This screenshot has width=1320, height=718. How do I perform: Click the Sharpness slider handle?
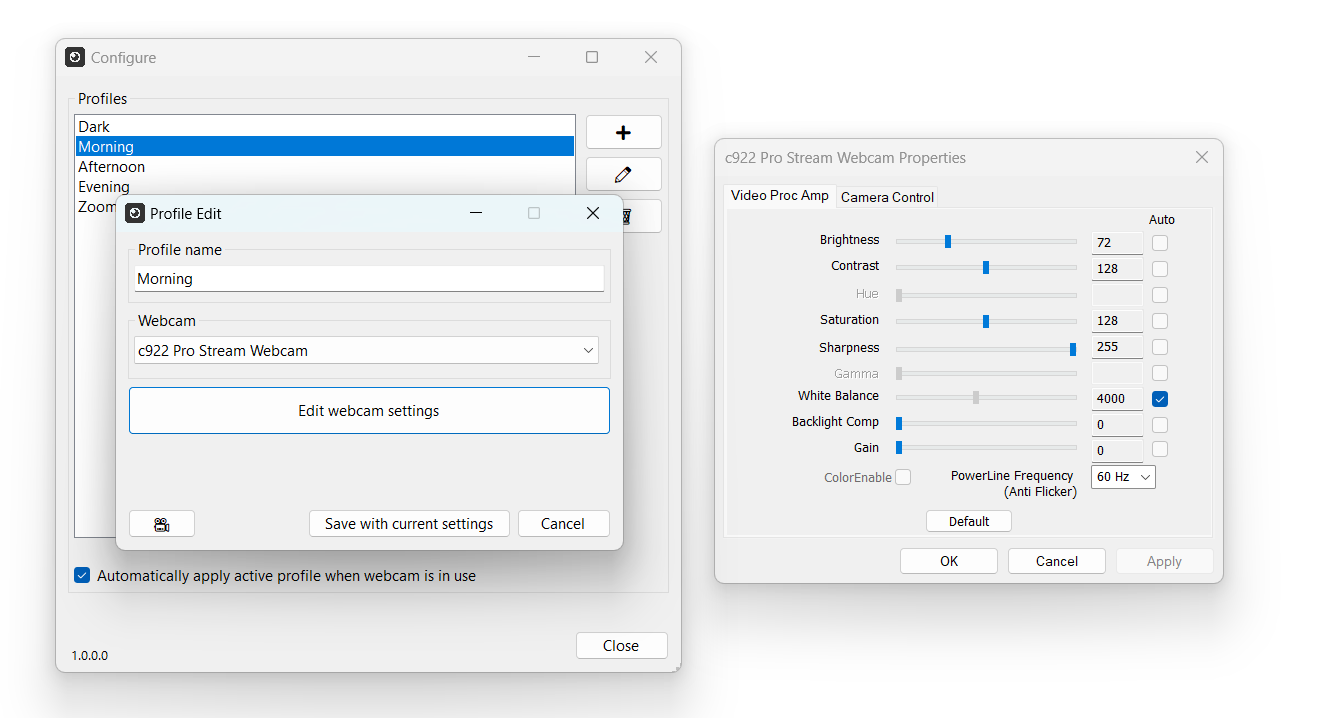[x=1072, y=349]
